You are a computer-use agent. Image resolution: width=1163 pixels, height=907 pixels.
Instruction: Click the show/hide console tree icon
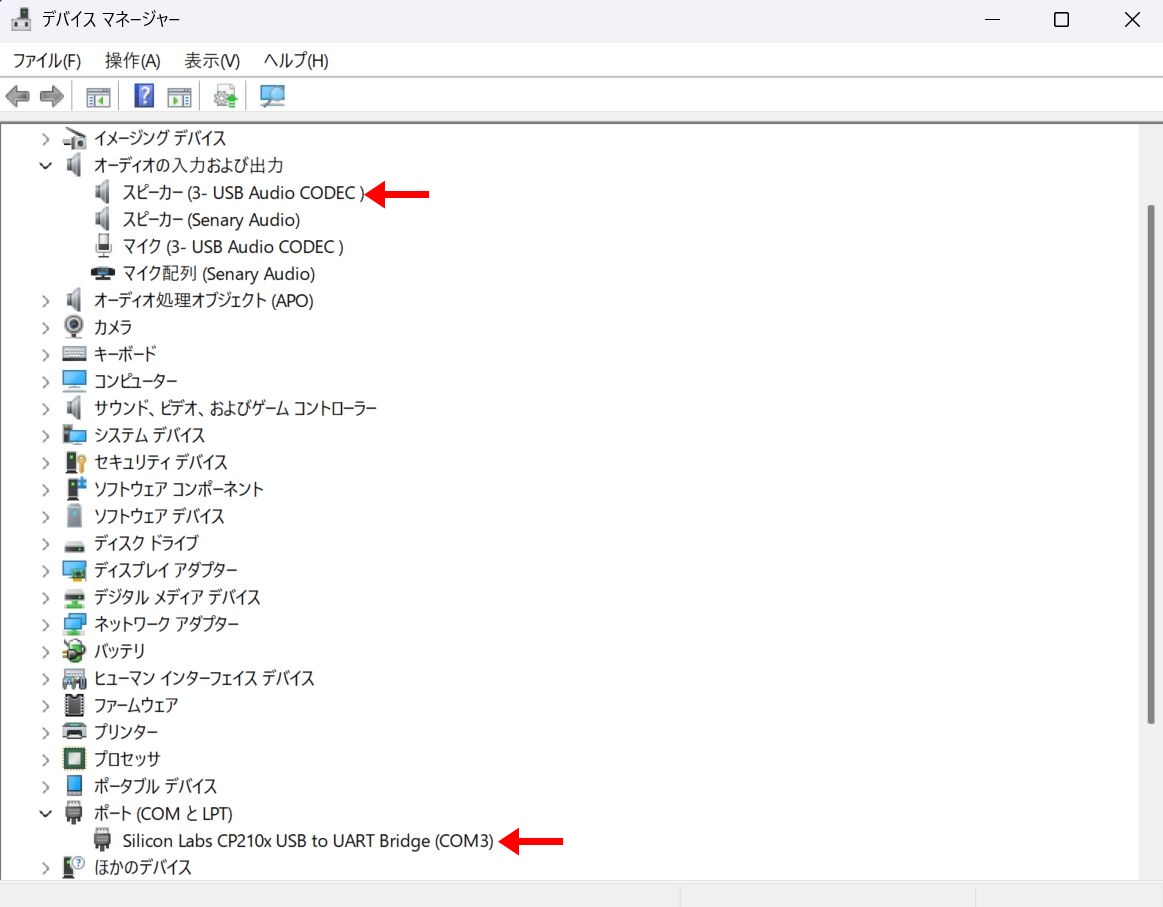point(97,97)
